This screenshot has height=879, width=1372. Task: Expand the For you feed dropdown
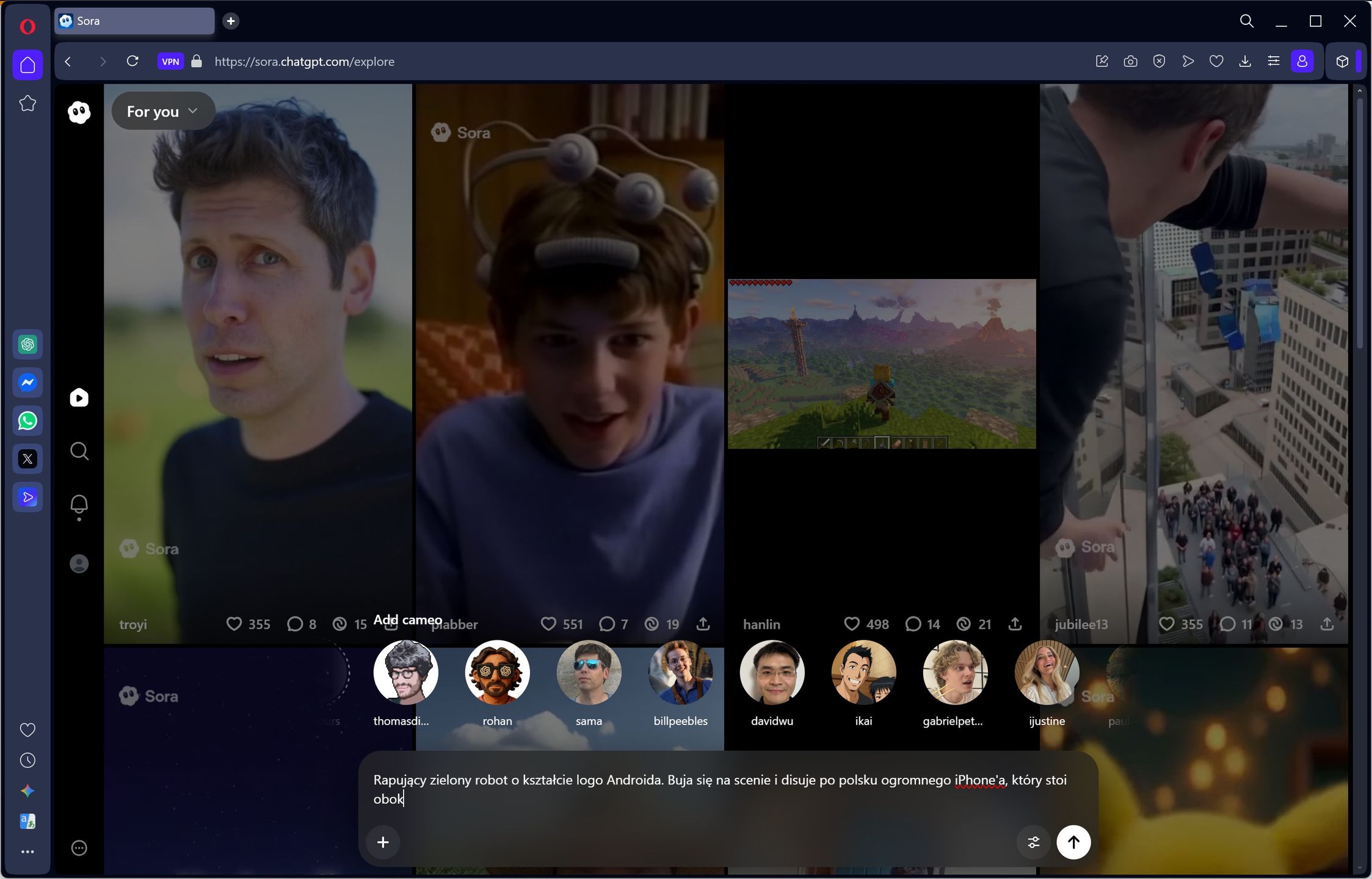click(x=162, y=111)
